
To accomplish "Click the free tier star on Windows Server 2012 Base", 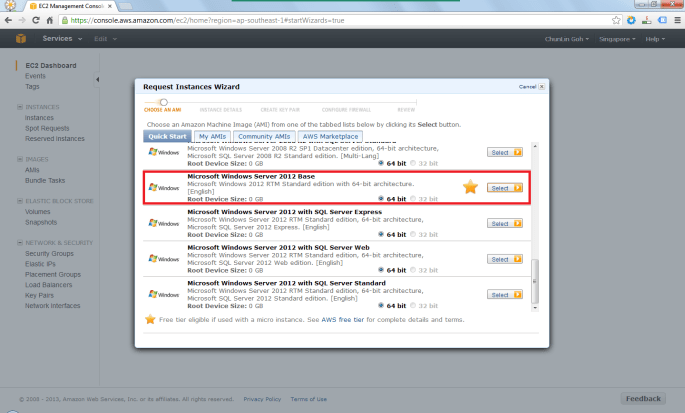I will coord(470,187).
